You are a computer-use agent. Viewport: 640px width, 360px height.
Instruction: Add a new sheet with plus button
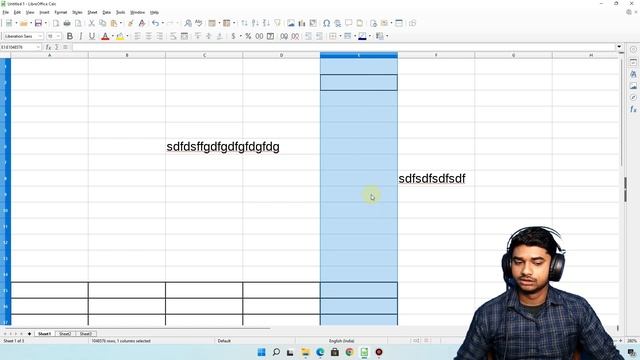click(29, 334)
